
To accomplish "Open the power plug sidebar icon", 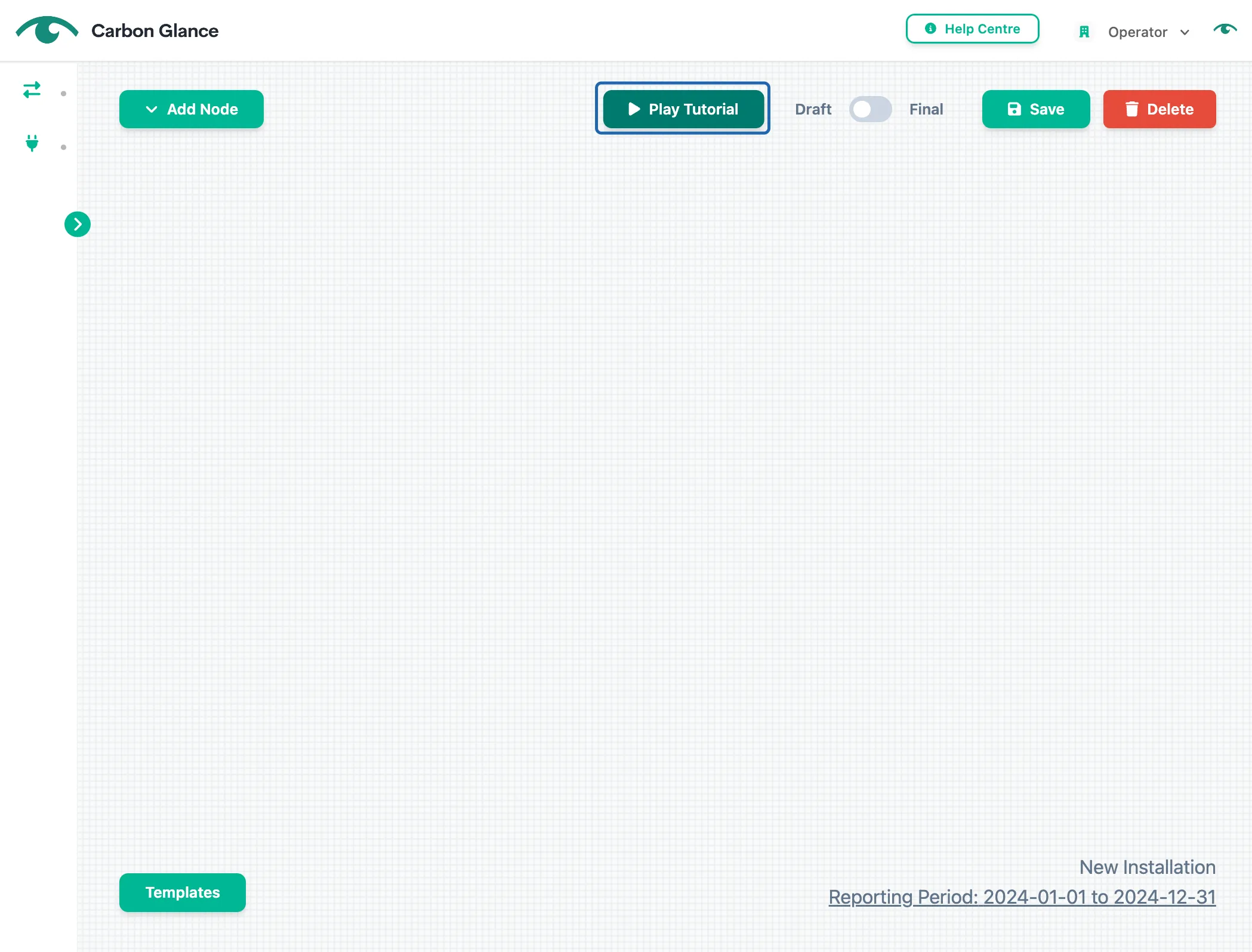I will tap(32, 143).
